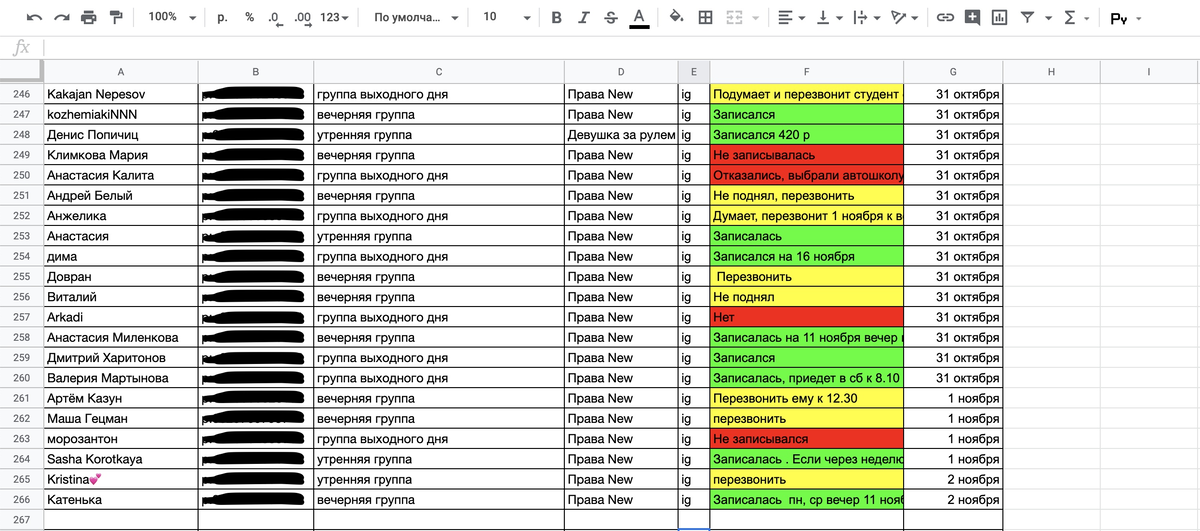Toggle strikethrough formatting
Viewport: 1200px width, 531px height.
click(611, 18)
